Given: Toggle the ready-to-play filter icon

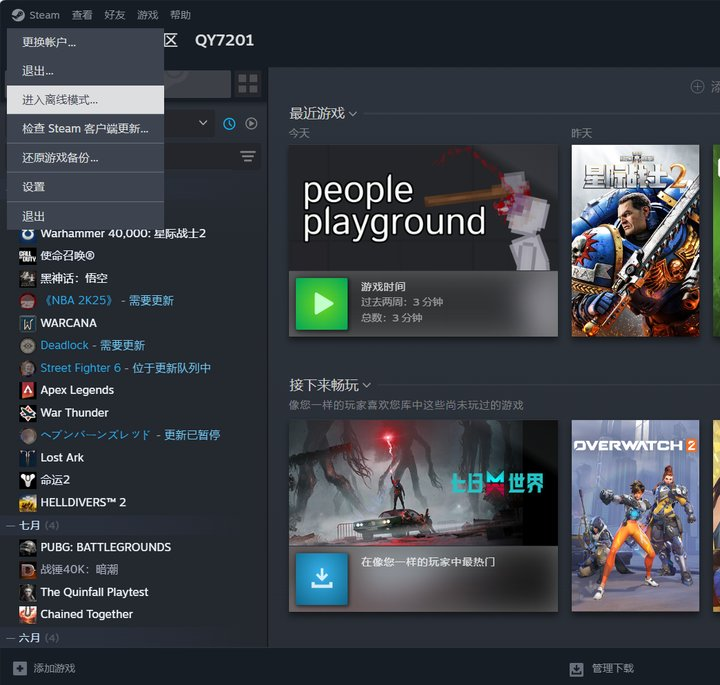Looking at the screenshot, I should [252, 123].
